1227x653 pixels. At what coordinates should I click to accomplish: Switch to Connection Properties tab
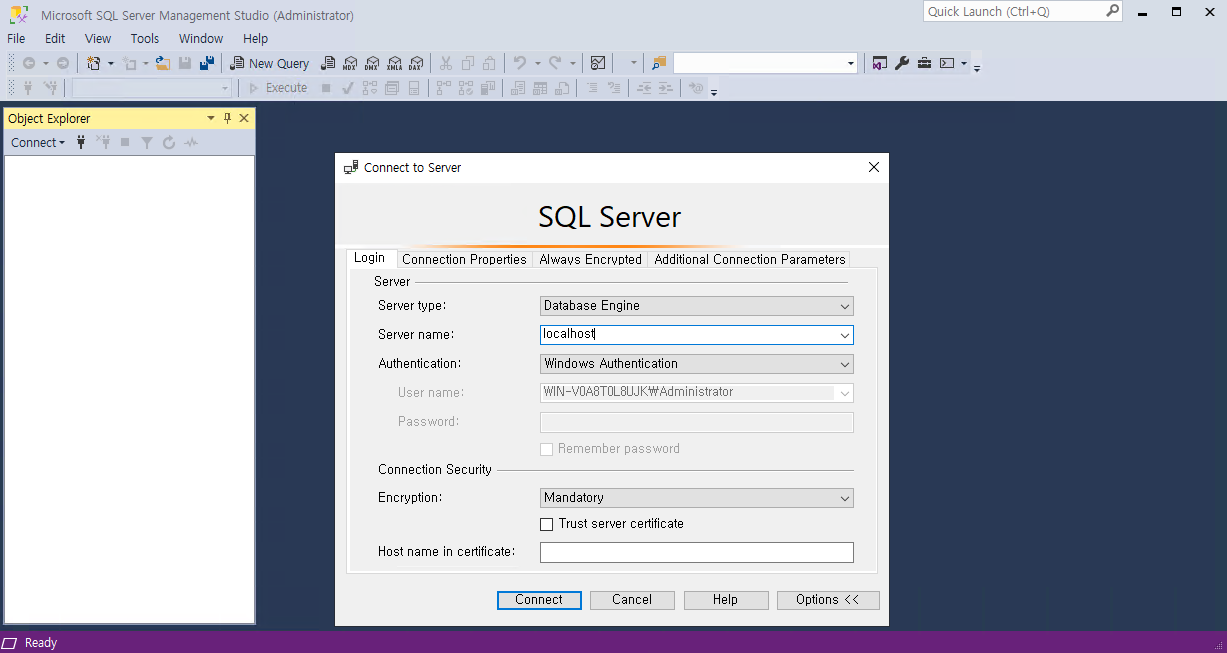coord(464,259)
